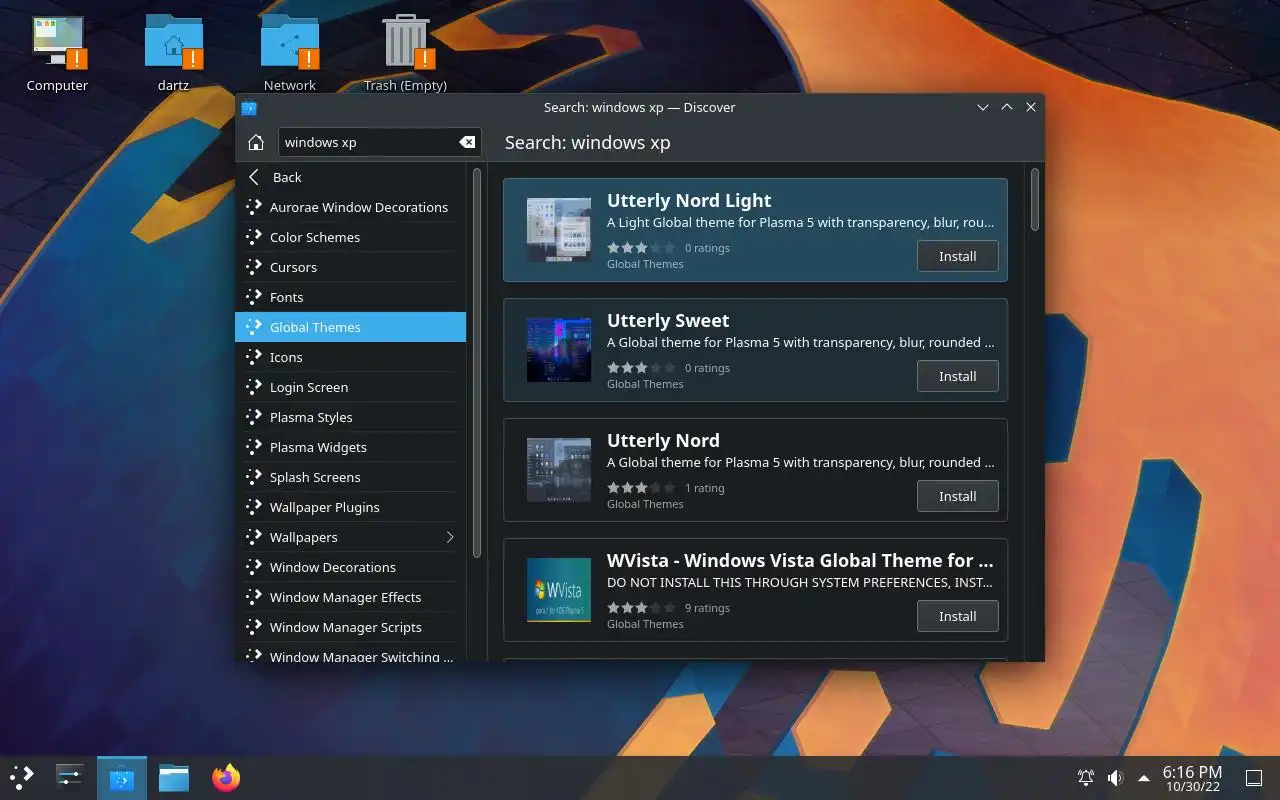Screen dimensions: 1280x800
Task: Click Show Desktop button in panel
Action: click(1253, 778)
